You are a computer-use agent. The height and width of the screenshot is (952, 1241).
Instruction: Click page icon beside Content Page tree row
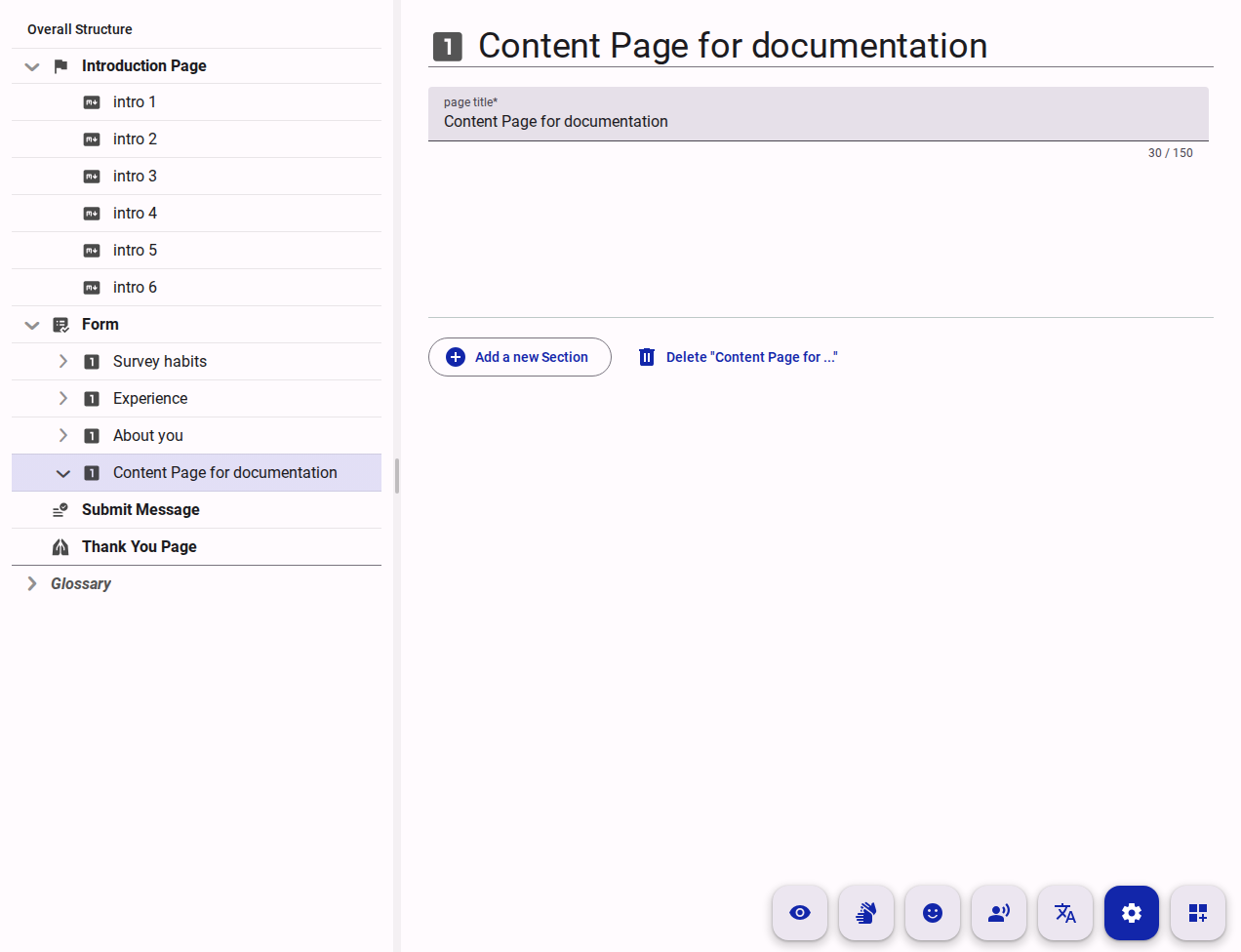tap(92, 473)
